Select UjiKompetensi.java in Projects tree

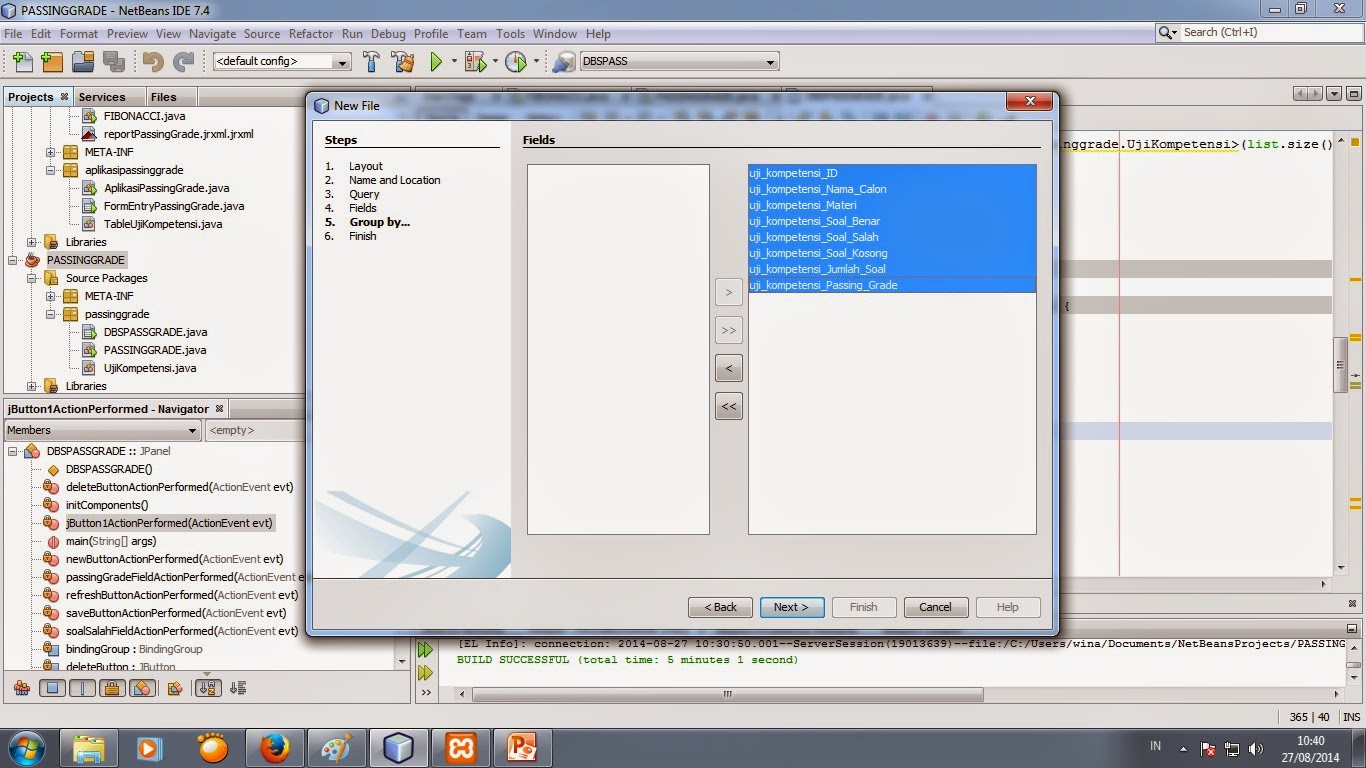pyautogui.click(x=150, y=368)
